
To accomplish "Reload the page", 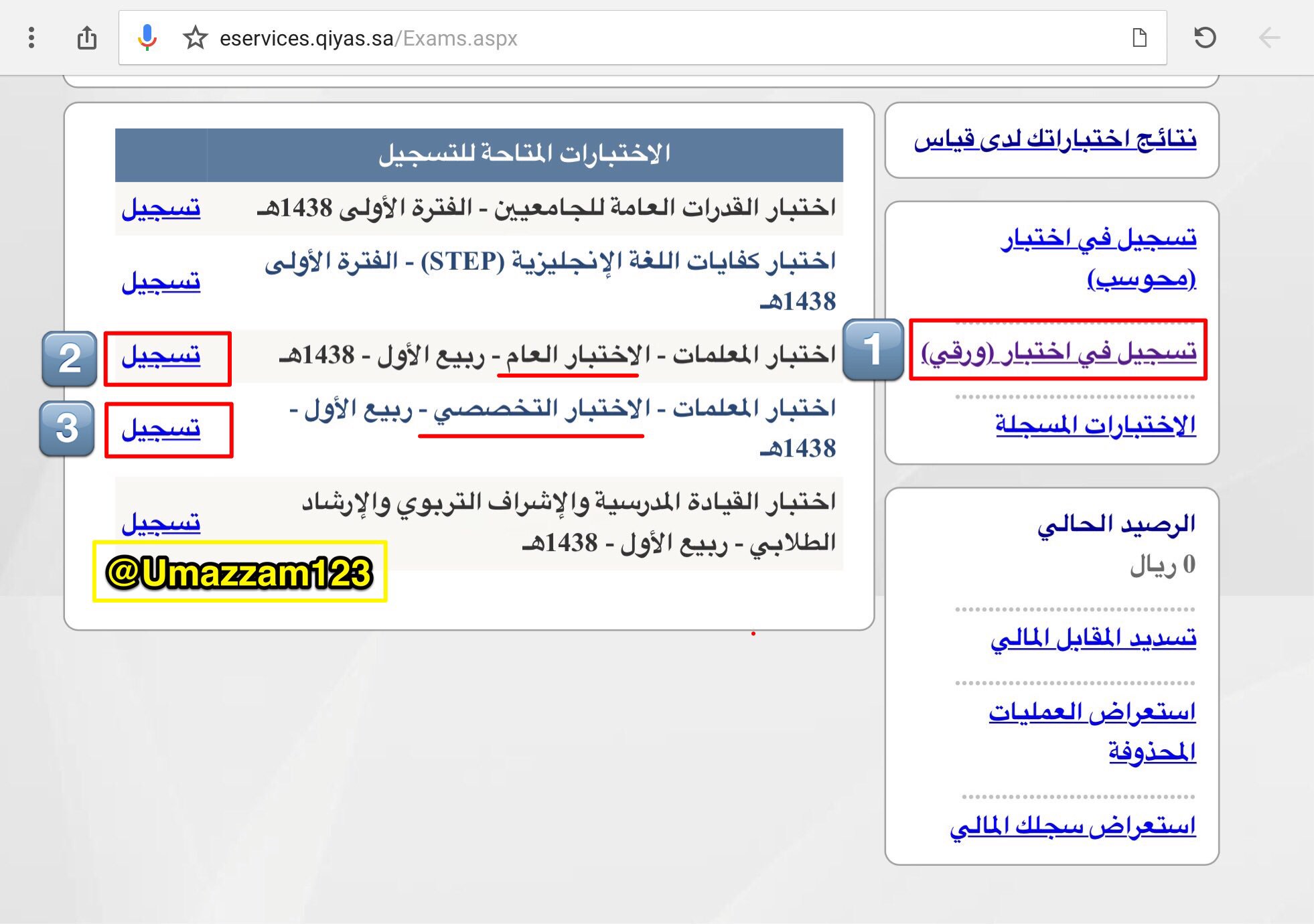I will point(1205,37).
